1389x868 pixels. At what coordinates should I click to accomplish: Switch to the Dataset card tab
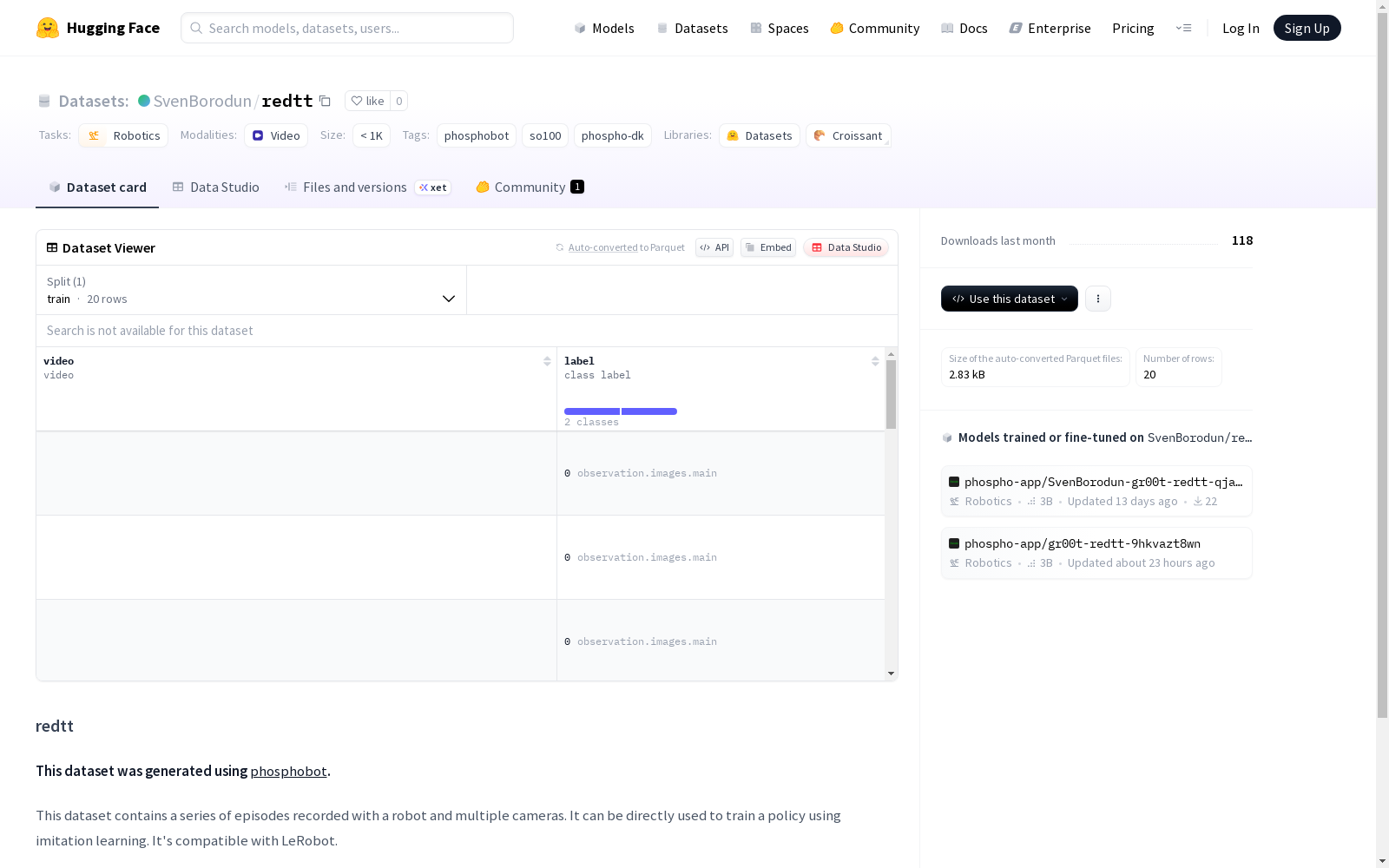tap(97, 187)
